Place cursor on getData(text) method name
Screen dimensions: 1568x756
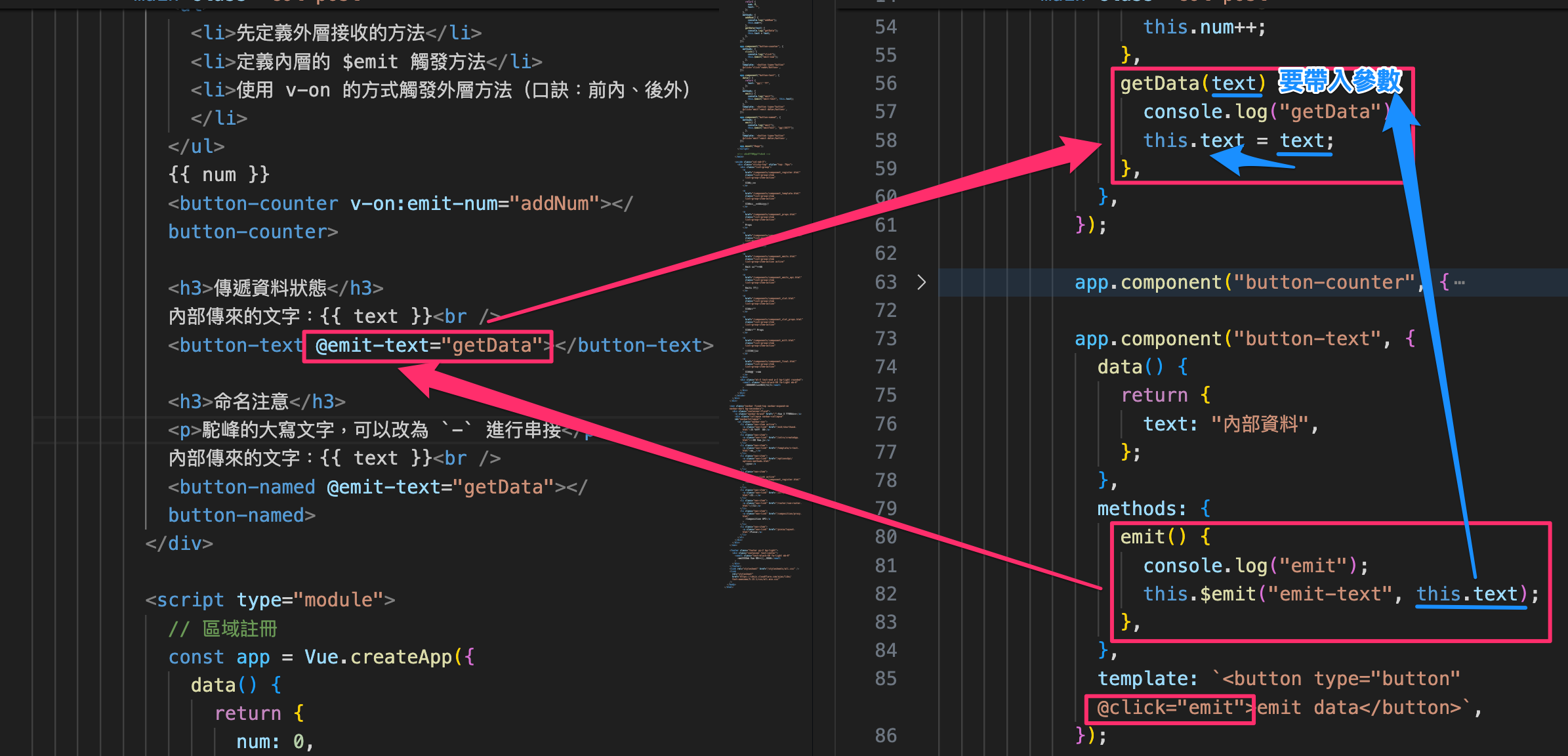pos(1159,83)
